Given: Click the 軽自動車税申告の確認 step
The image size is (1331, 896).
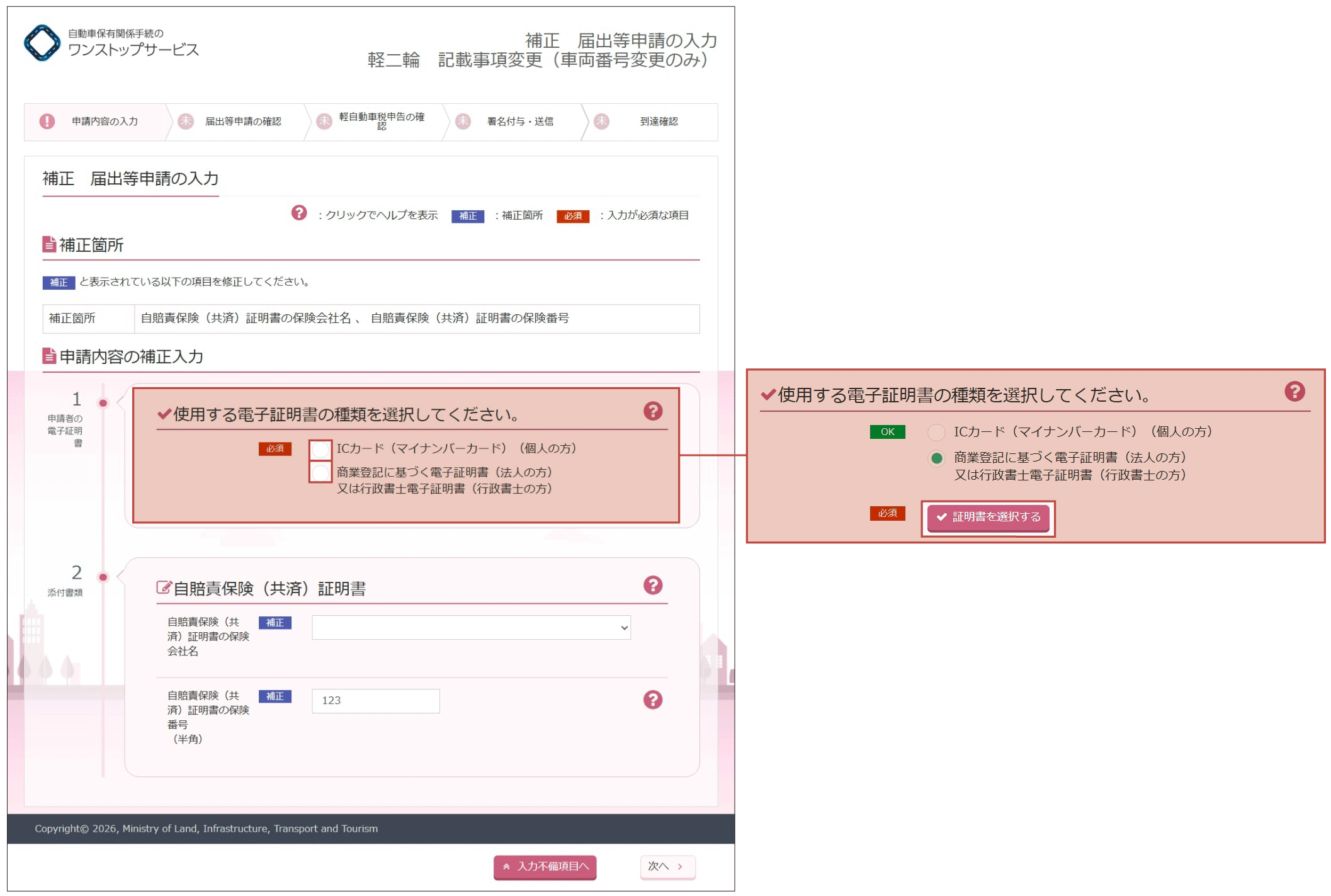Looking at the screenshot, I should click(381, 121).
